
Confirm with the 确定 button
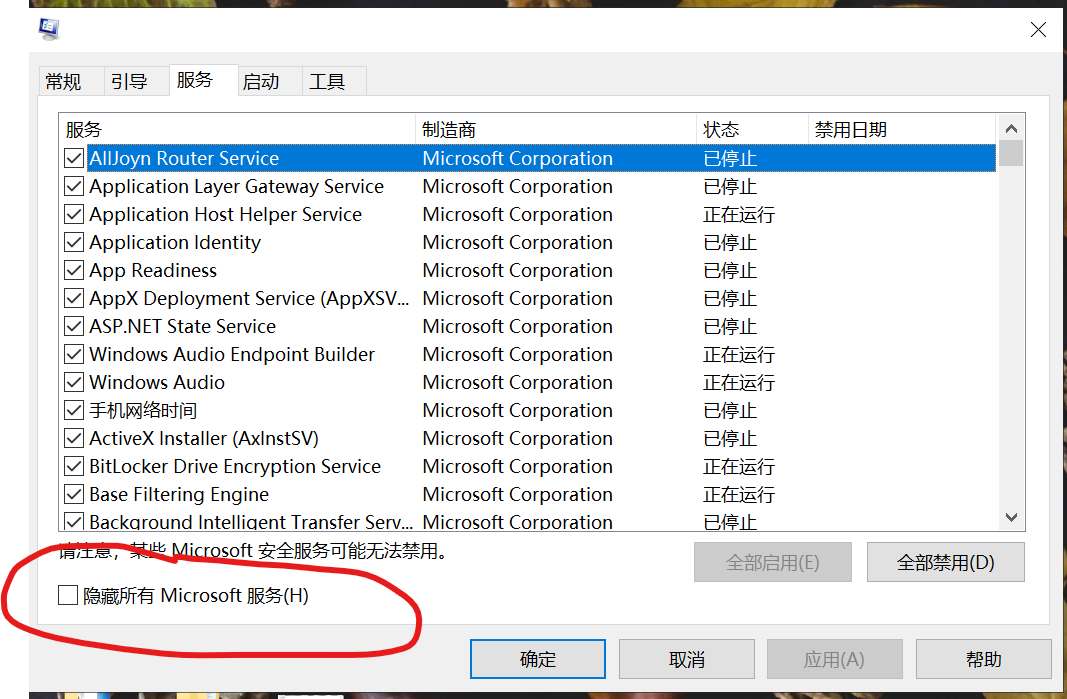pyautogui.click(x=538, y=659)
